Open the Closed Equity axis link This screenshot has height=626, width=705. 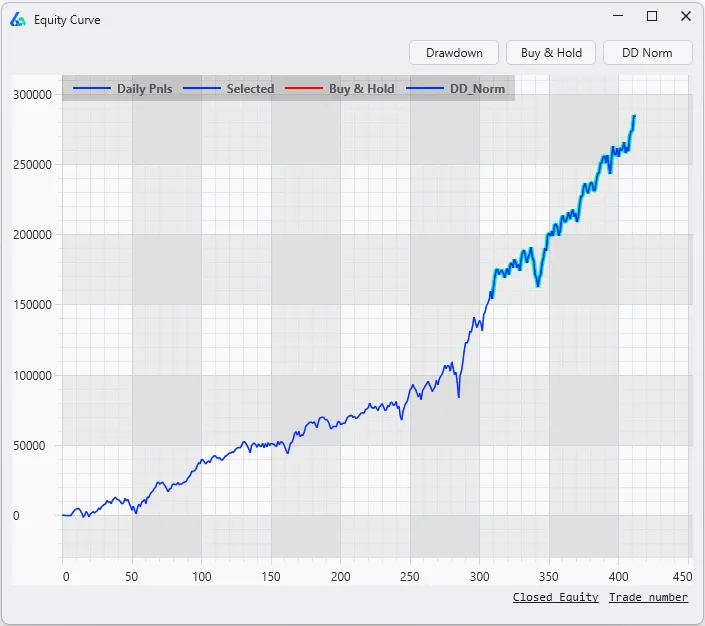point(555,597)
